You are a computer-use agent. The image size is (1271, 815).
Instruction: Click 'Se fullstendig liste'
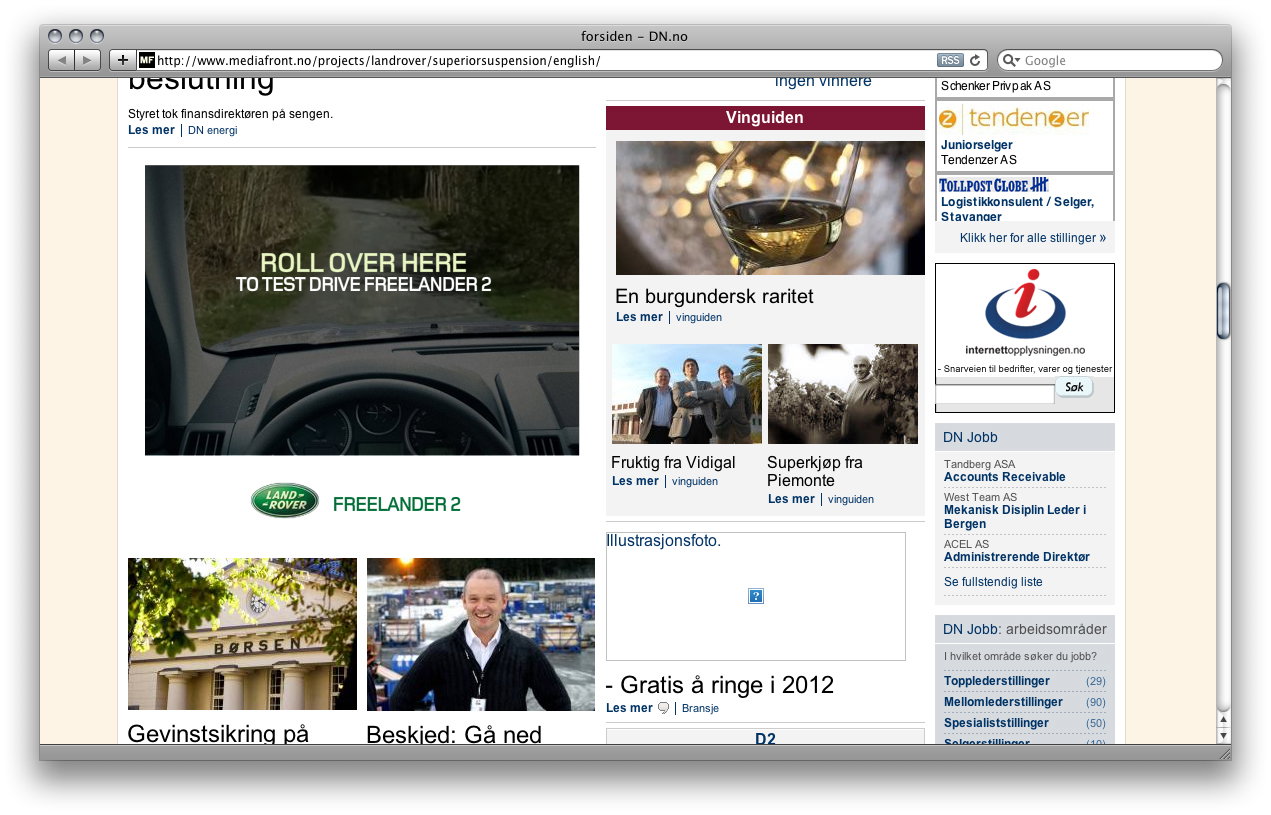click(x=993, y=582)
